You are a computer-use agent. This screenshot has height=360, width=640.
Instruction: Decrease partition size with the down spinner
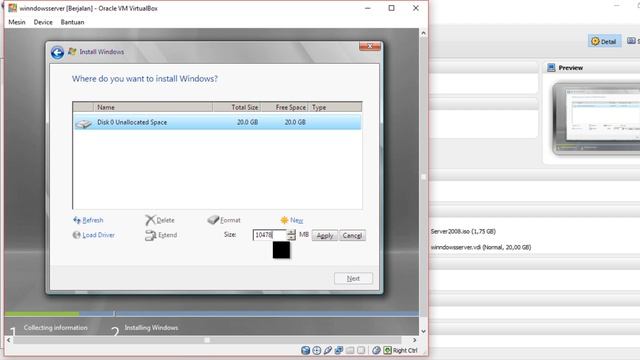click(291, 238)
